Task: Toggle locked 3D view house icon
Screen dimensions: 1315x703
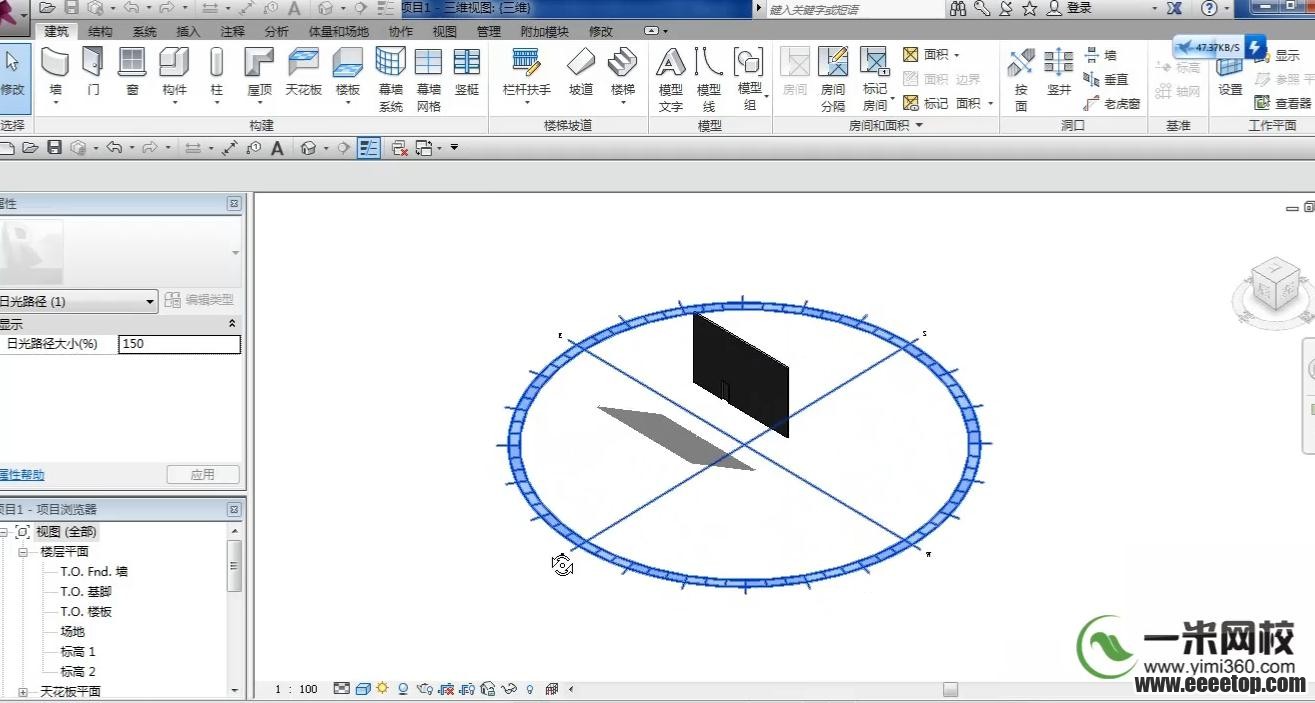Action: pos(488,688)
